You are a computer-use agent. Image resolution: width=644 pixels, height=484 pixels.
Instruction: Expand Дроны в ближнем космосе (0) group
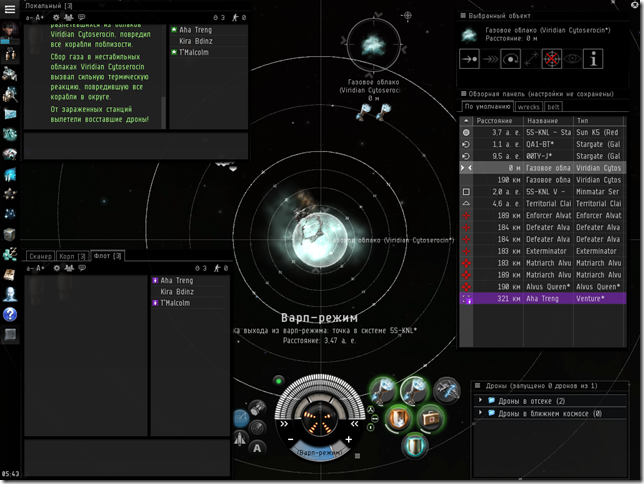tap(480, 413)
